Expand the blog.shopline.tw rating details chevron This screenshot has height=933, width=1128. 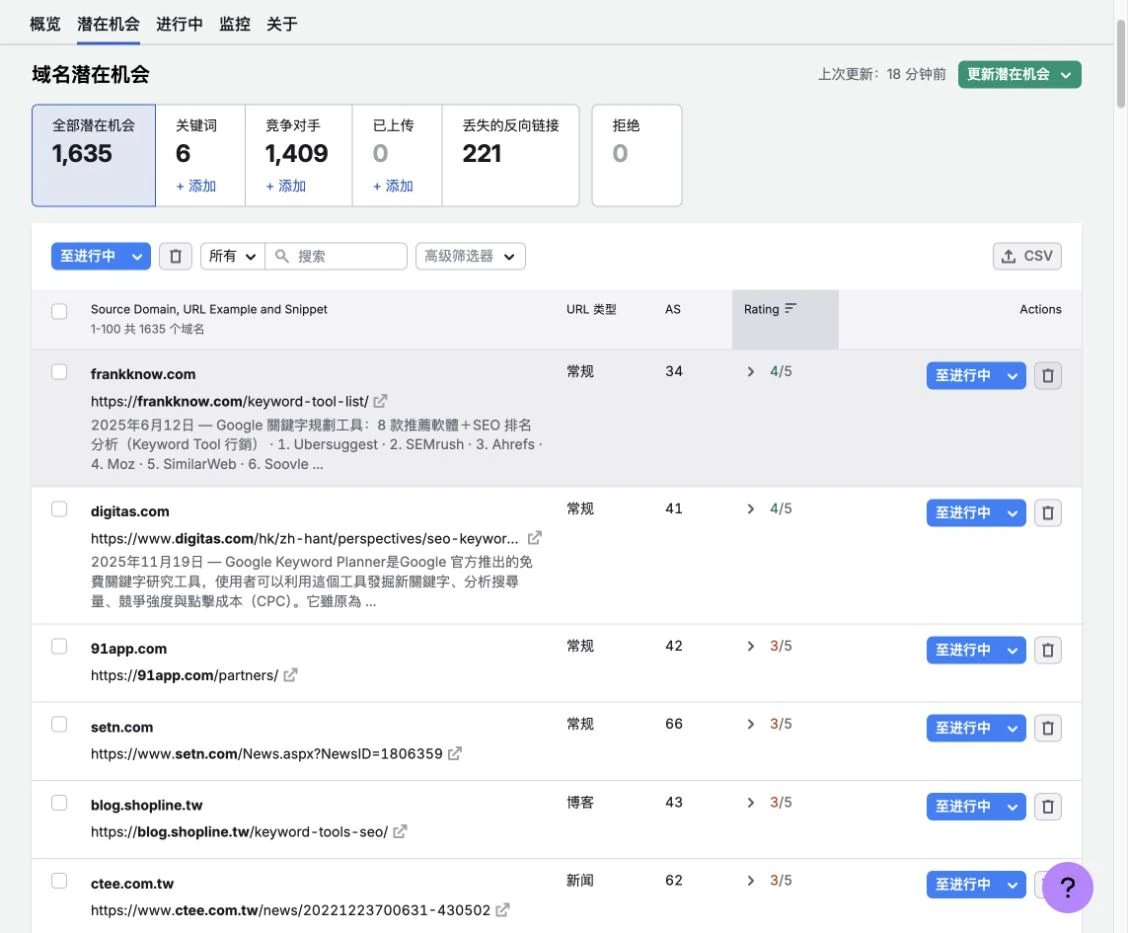coord(750,802)
